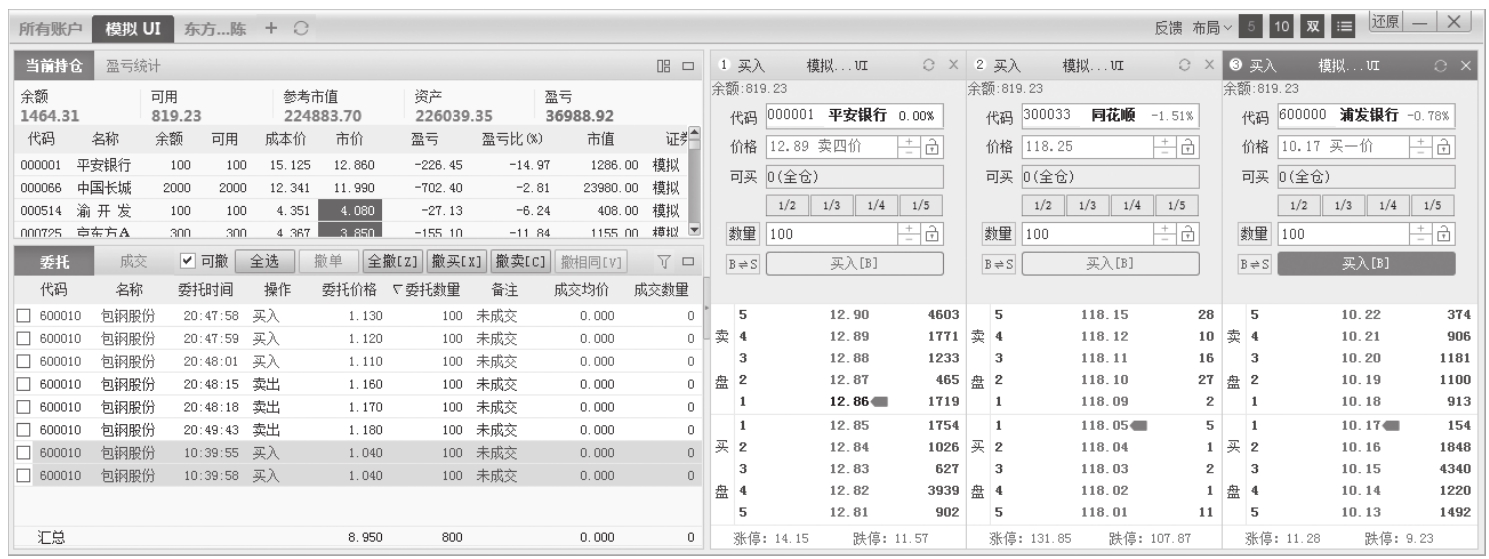Switch to 模拟 UI account tab
This screenshot has width=1489, height=559.
tap(133, 27)
